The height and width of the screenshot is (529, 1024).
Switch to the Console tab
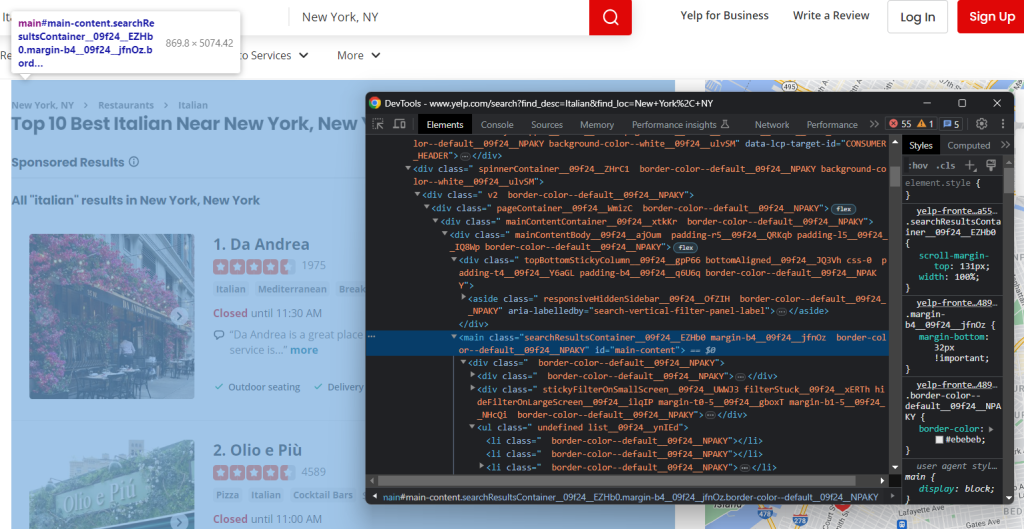[497, 125]
